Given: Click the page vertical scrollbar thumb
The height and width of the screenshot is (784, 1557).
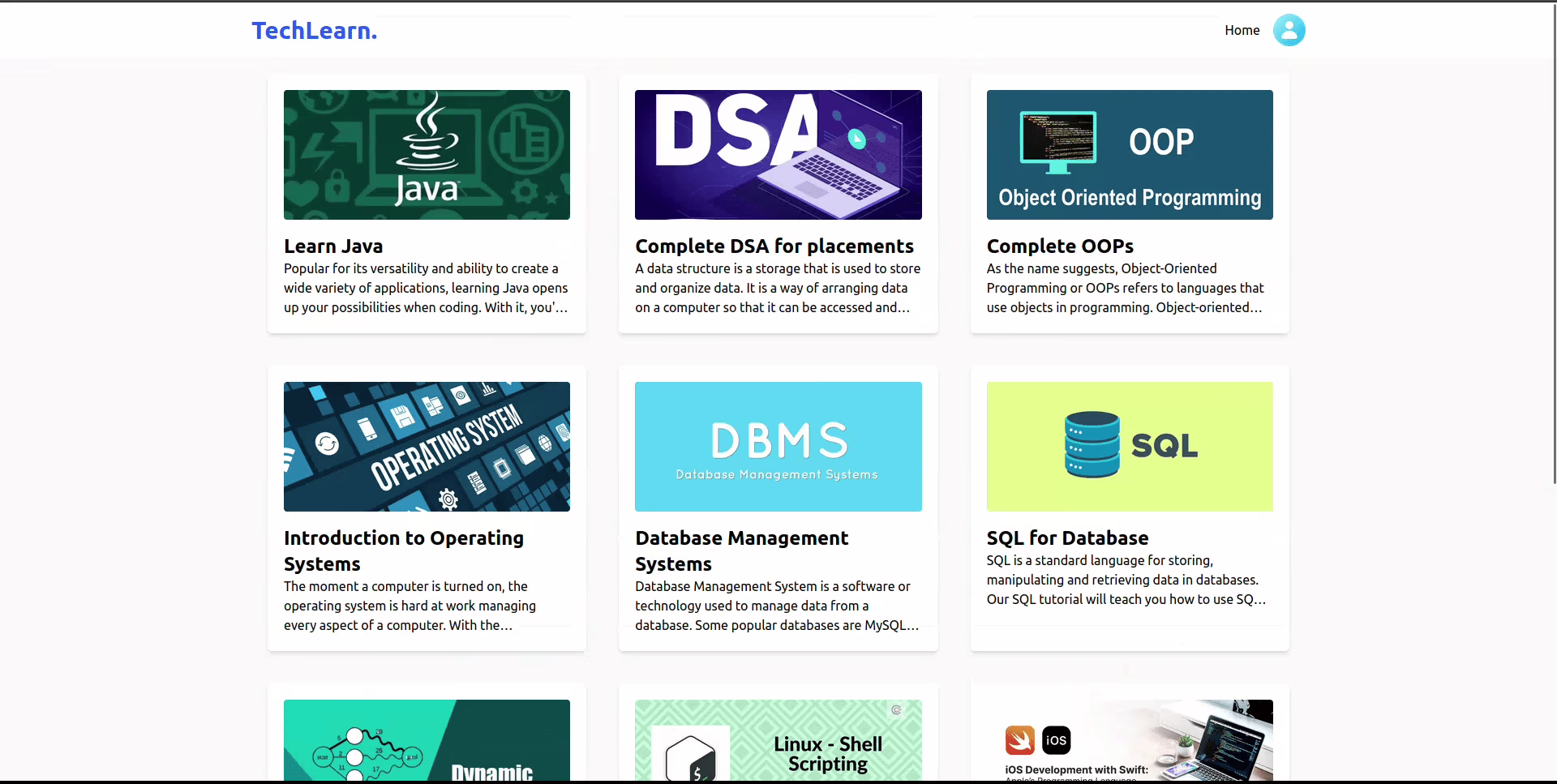Looking at the screenshot, I should point(1554,243).
